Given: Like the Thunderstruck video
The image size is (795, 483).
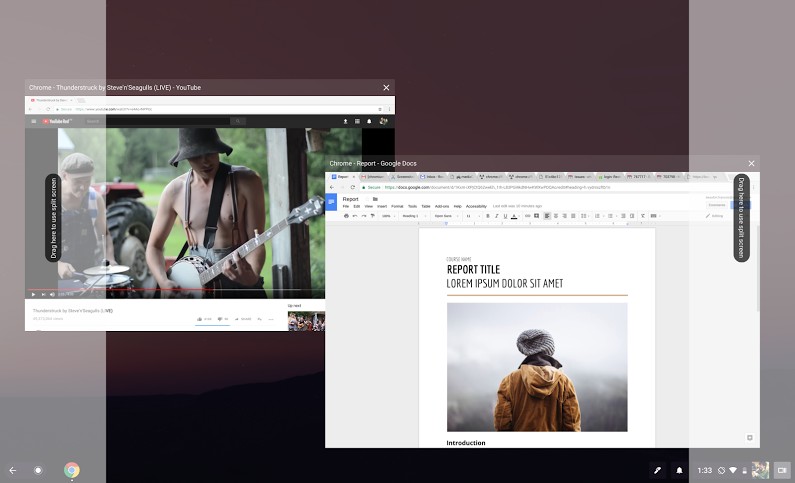Looking at the screenshot, I should point(204,319).
